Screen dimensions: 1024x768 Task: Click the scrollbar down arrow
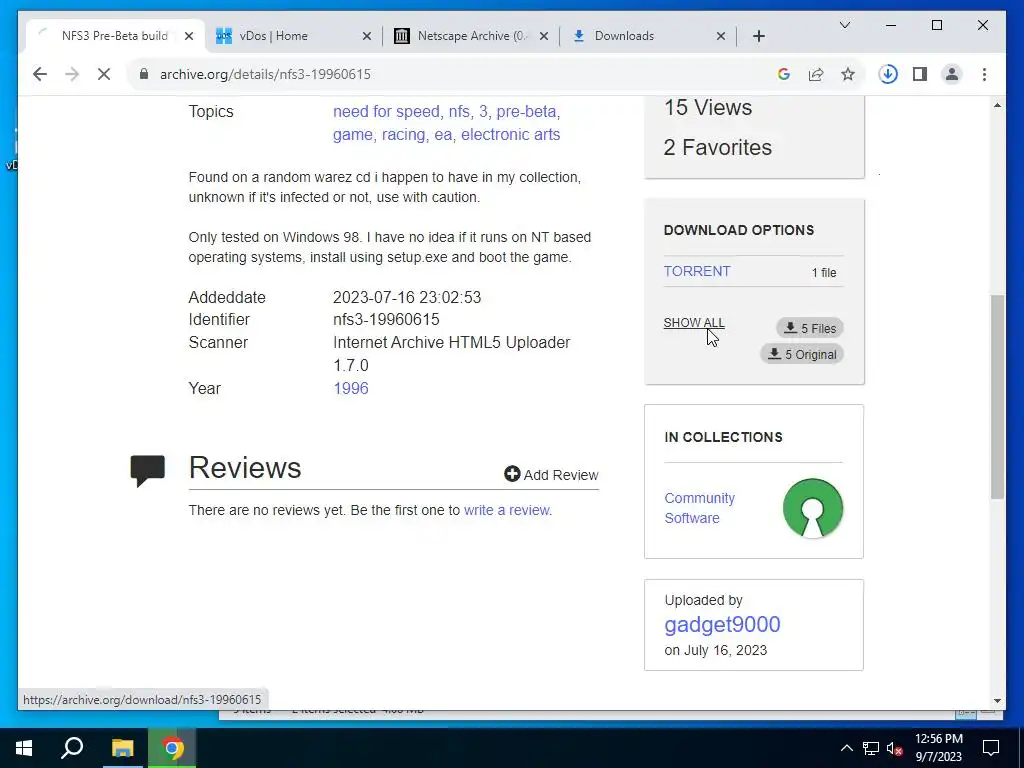[997, 701]
